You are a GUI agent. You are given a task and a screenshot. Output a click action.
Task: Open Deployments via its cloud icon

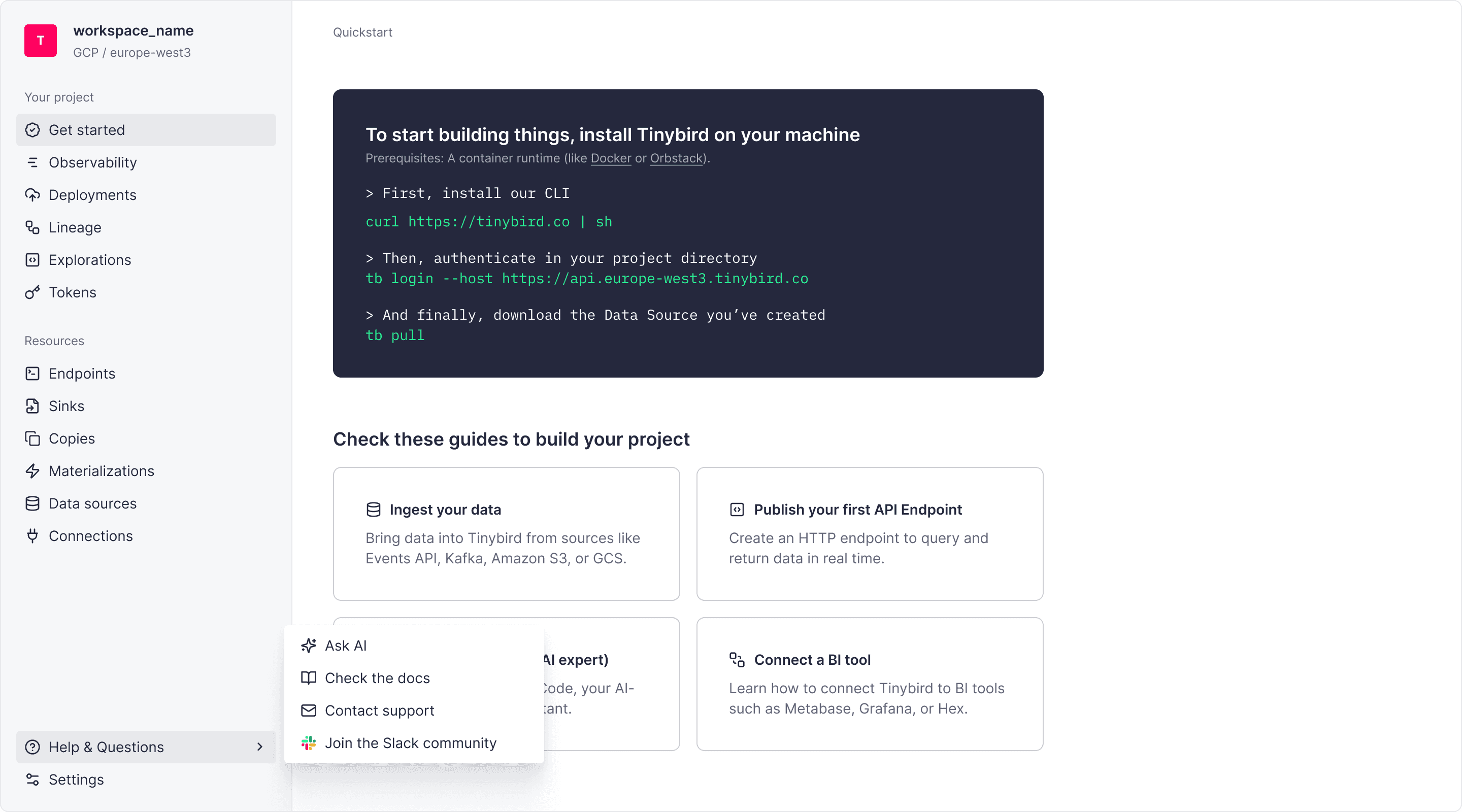(32, 195)
